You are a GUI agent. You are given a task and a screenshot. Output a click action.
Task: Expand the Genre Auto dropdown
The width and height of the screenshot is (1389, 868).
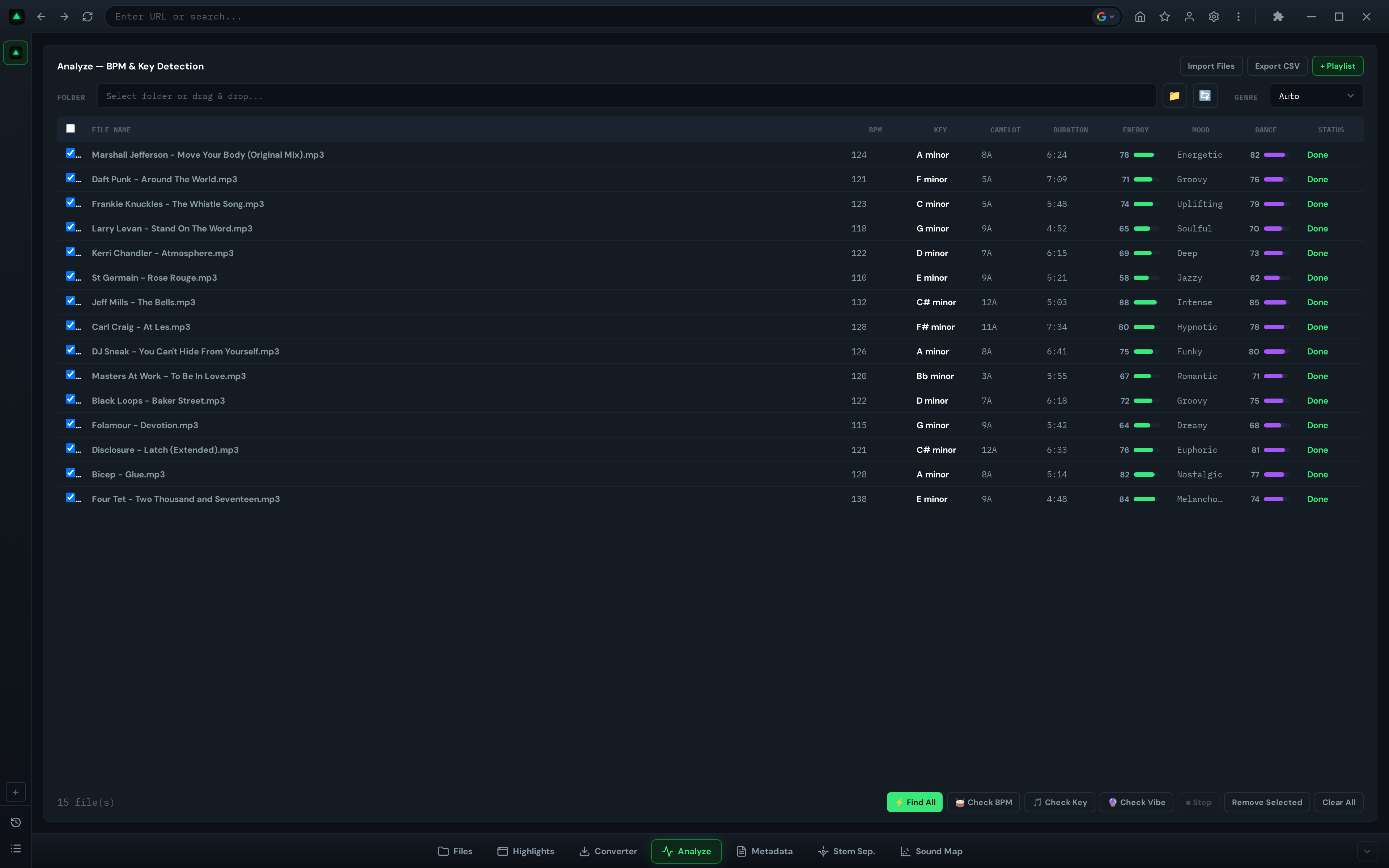1316,96
